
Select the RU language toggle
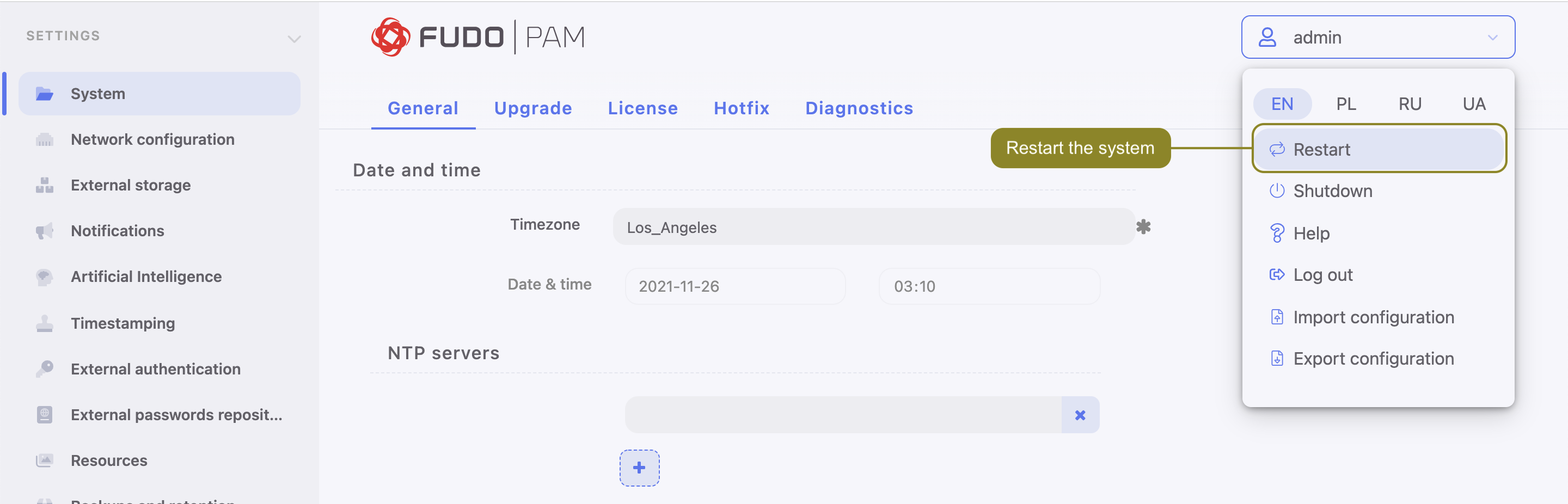tap(1410, 103)
